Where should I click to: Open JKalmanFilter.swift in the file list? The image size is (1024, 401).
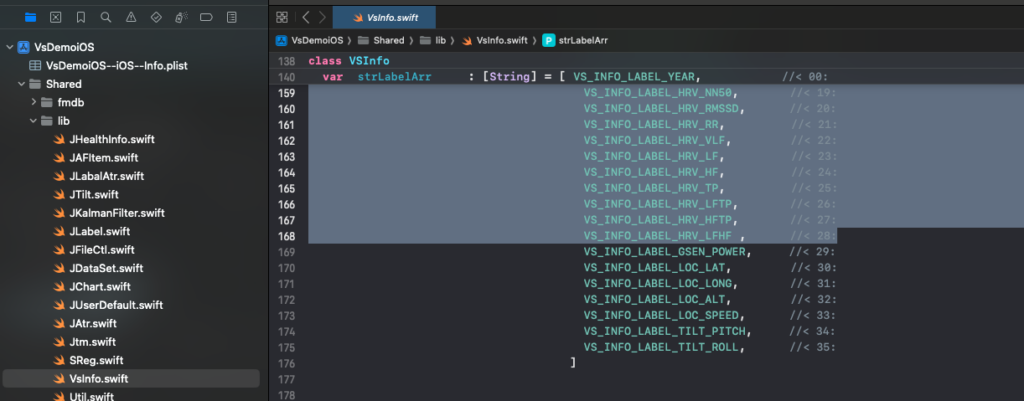pyautogui.click(x=116, y=213)
